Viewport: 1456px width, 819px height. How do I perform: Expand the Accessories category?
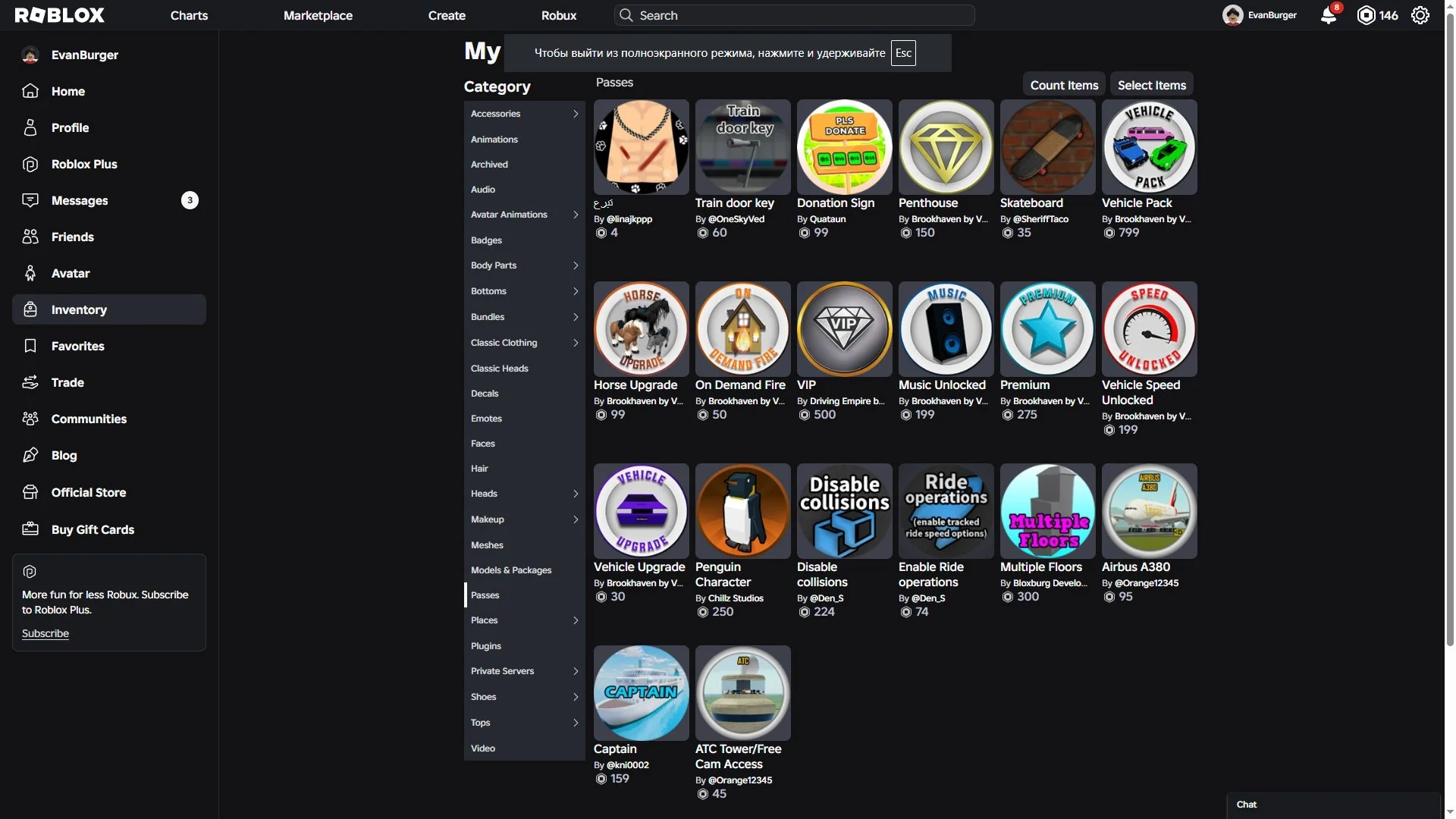(x=524, y=114)
